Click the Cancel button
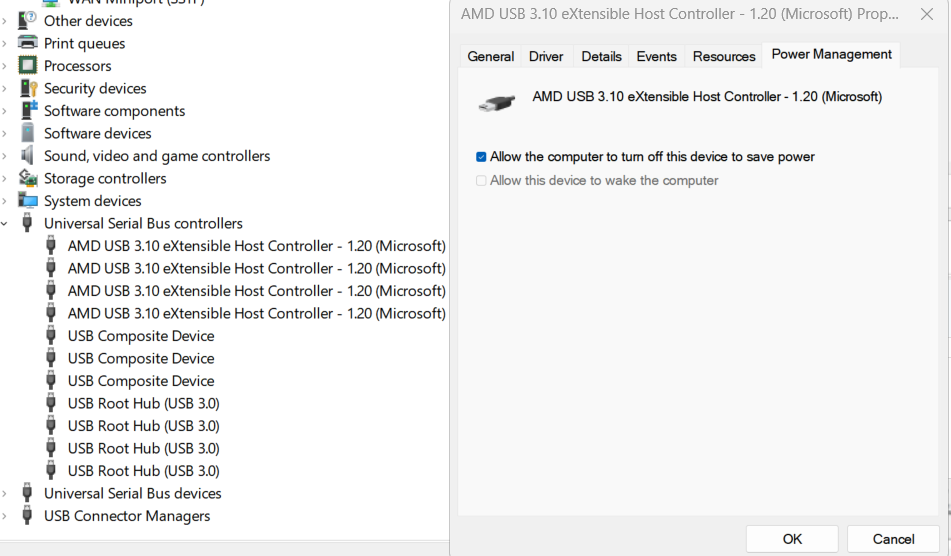 click(893, 539)
